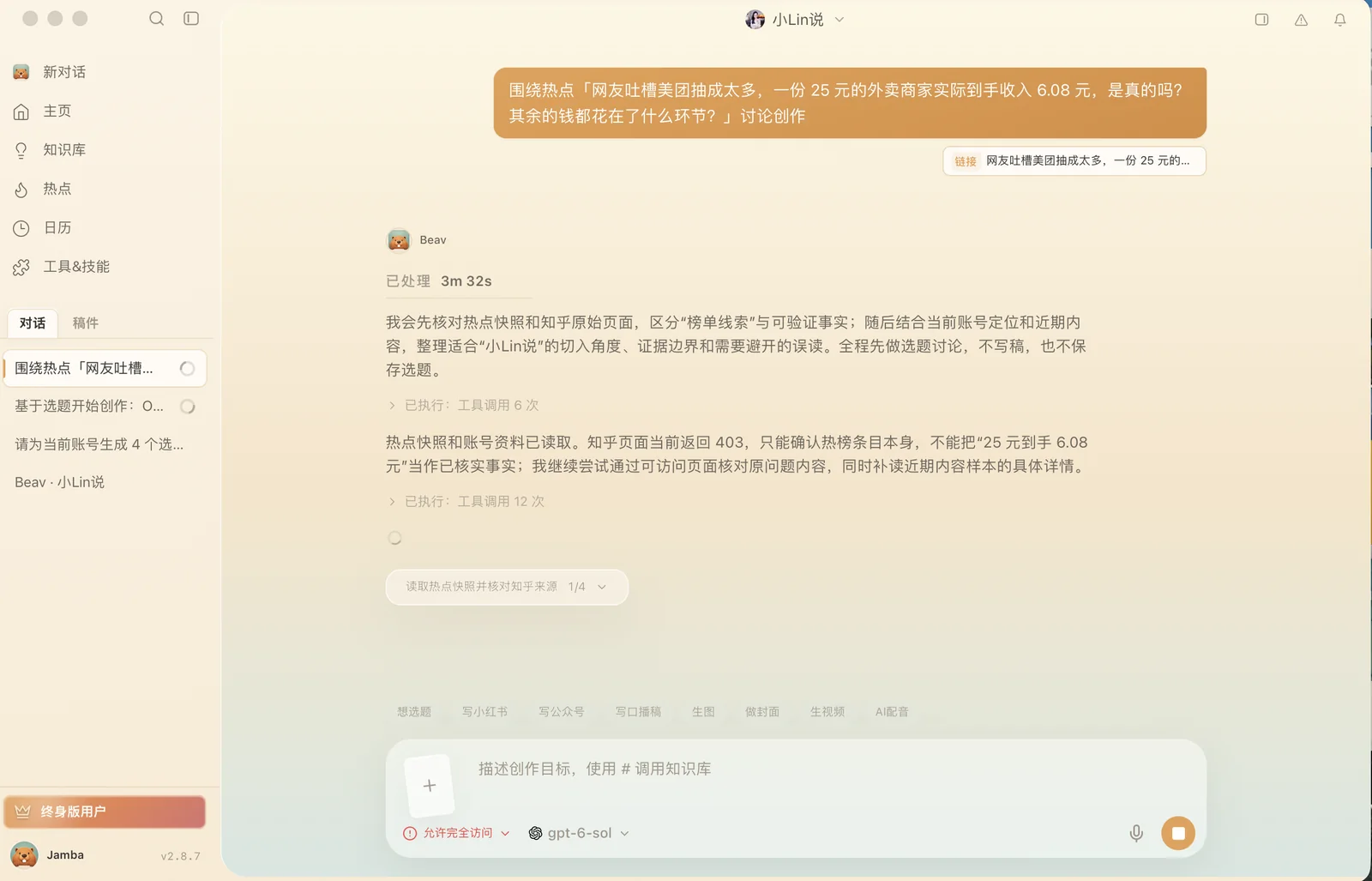
Task: Select active conversation 围绕热点「网友吐槽...
Action: pos(105,369)
